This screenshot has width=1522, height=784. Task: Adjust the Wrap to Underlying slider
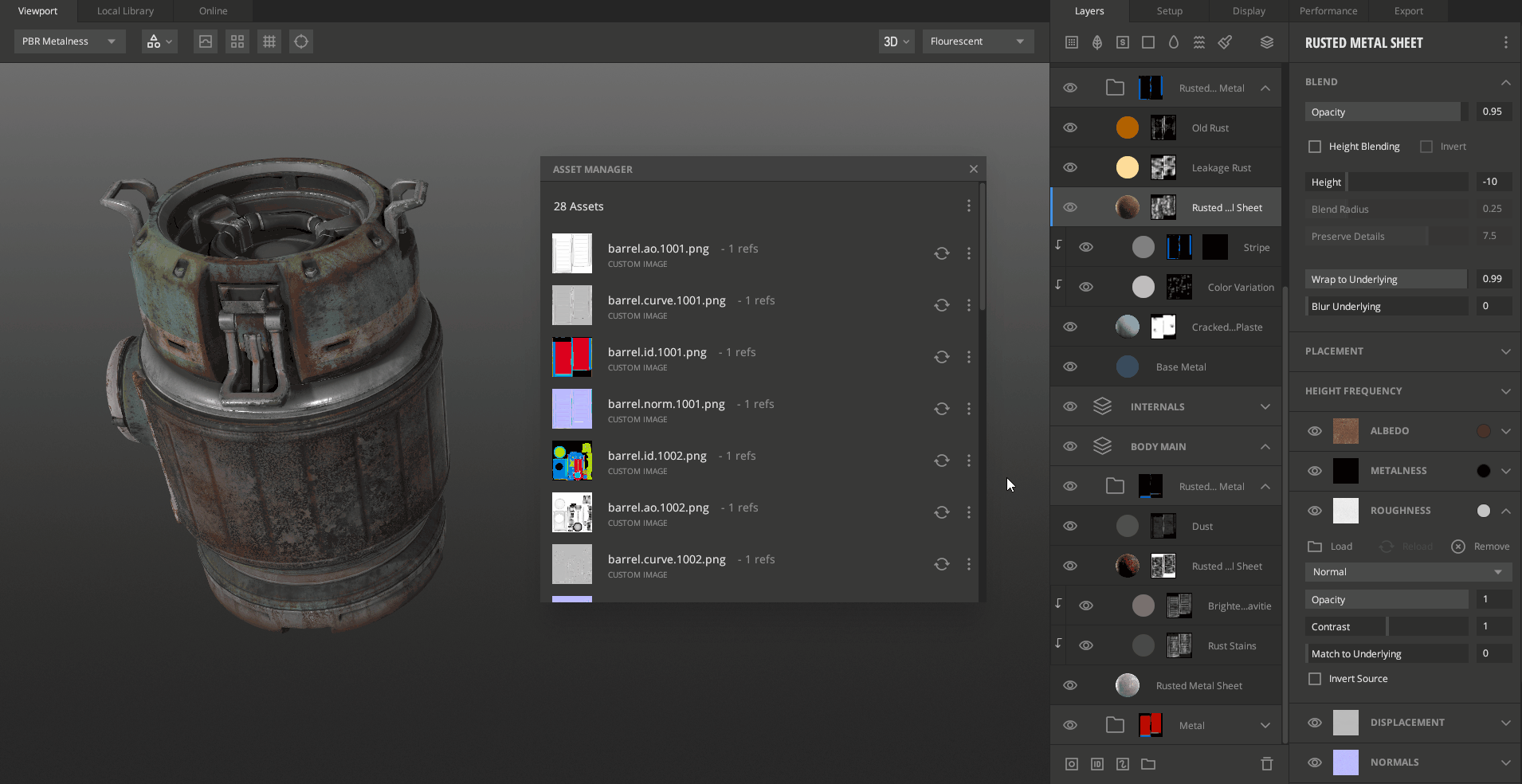point(1387,280)
